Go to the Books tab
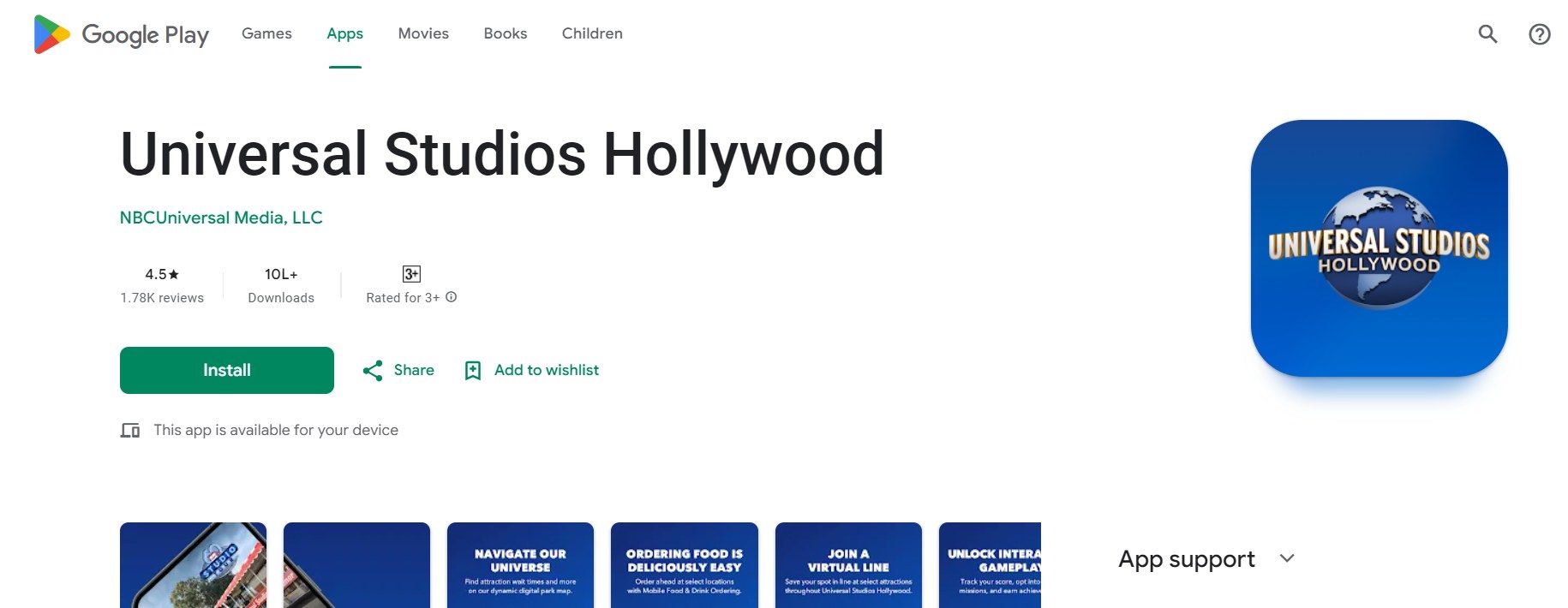The height and width of the screenshot is (608, 1568). point(506,33)
